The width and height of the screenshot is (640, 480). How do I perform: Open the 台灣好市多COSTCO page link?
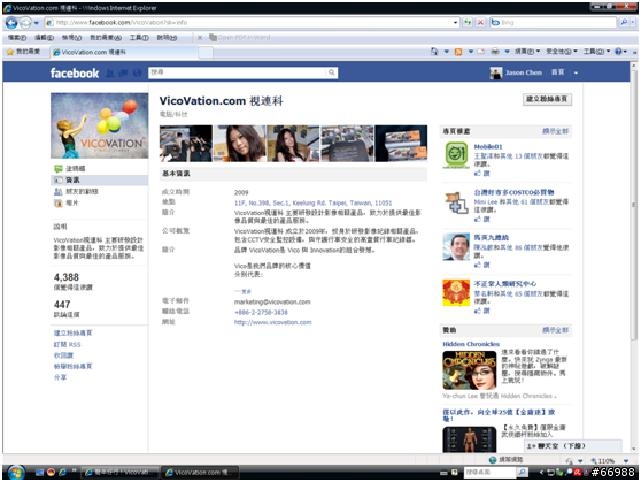pyautogui.click(x=514, y=193)
